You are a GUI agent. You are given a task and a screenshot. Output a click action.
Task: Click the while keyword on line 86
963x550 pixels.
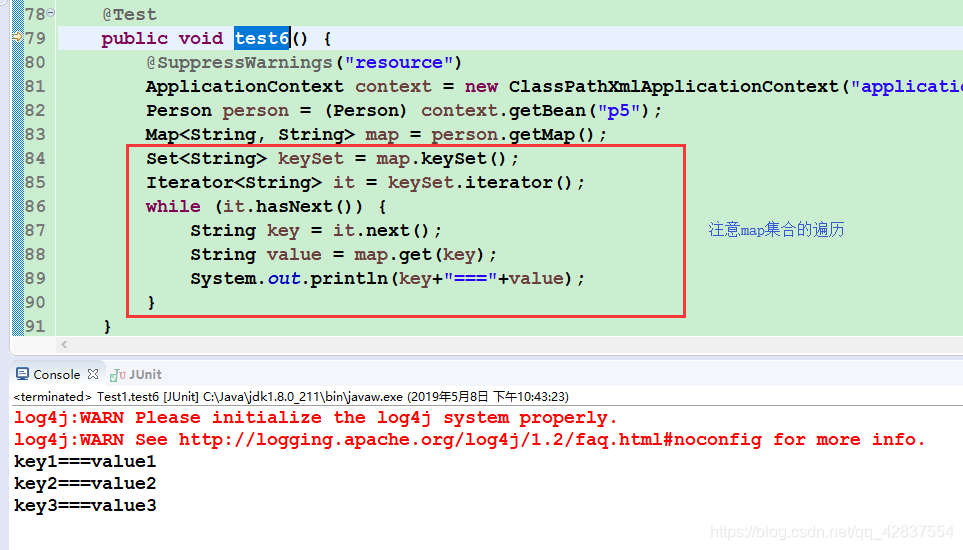[173, 207]
